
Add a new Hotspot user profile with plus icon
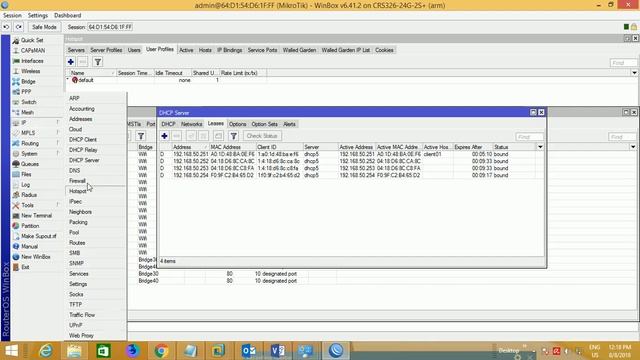71,62
